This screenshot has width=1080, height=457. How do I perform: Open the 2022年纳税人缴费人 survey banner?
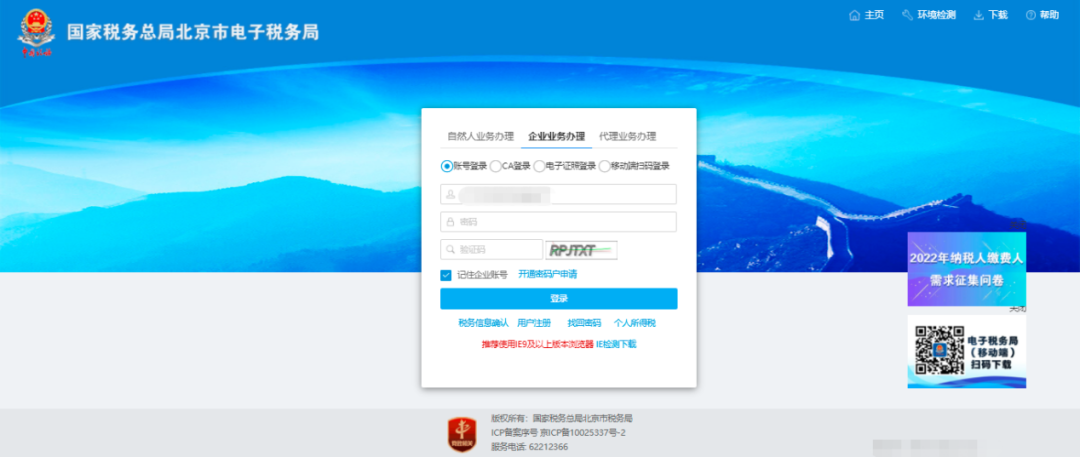966,269
